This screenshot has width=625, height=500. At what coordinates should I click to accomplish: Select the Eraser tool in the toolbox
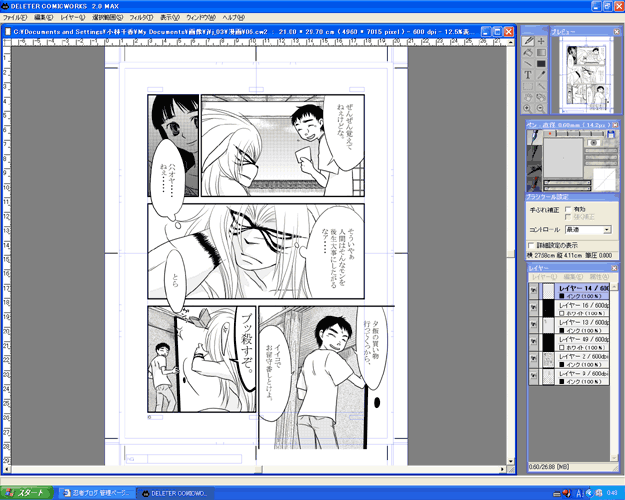click(x=528, y=52)
